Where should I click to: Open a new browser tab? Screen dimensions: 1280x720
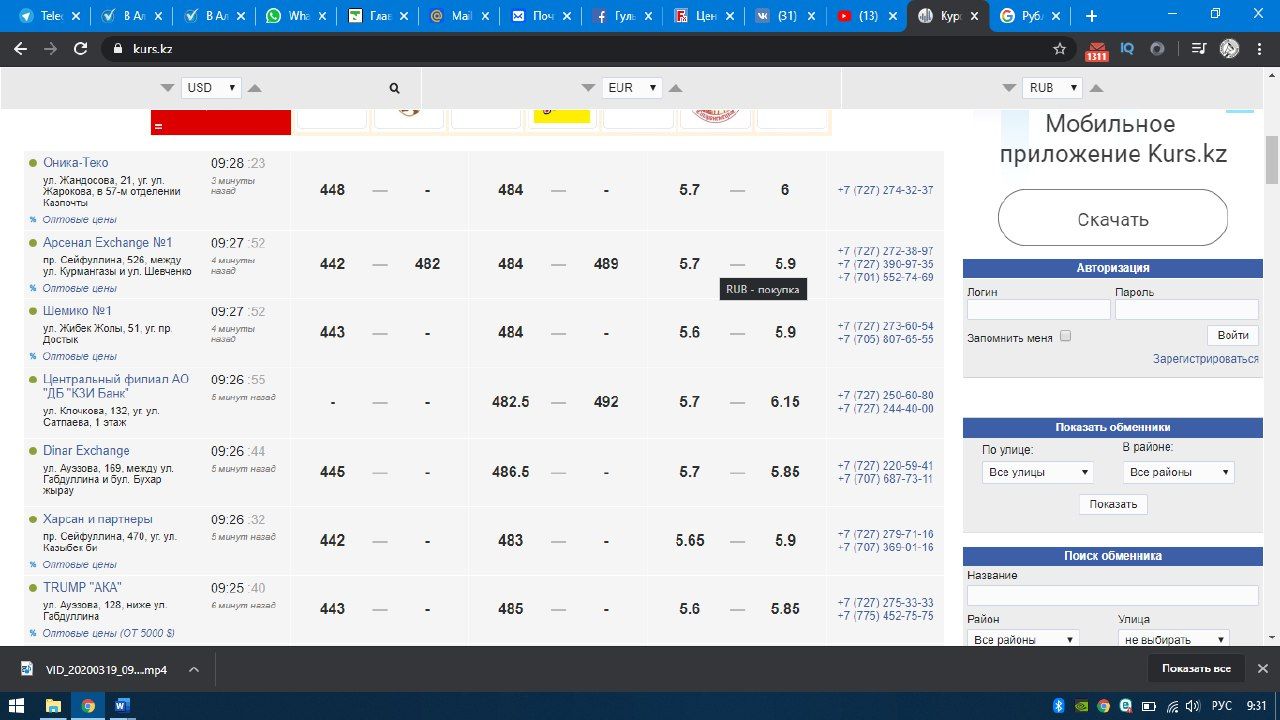coord(1091,16)
